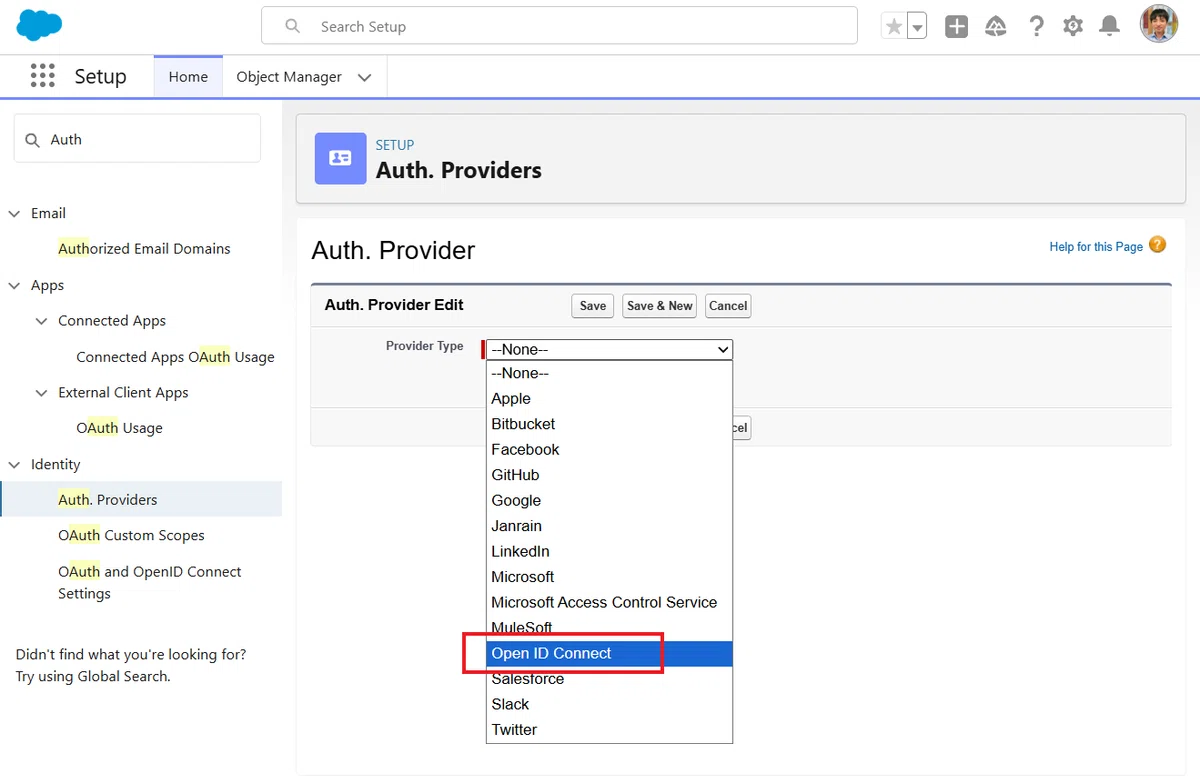Choose Google as provider type

[x=610, y=500]
